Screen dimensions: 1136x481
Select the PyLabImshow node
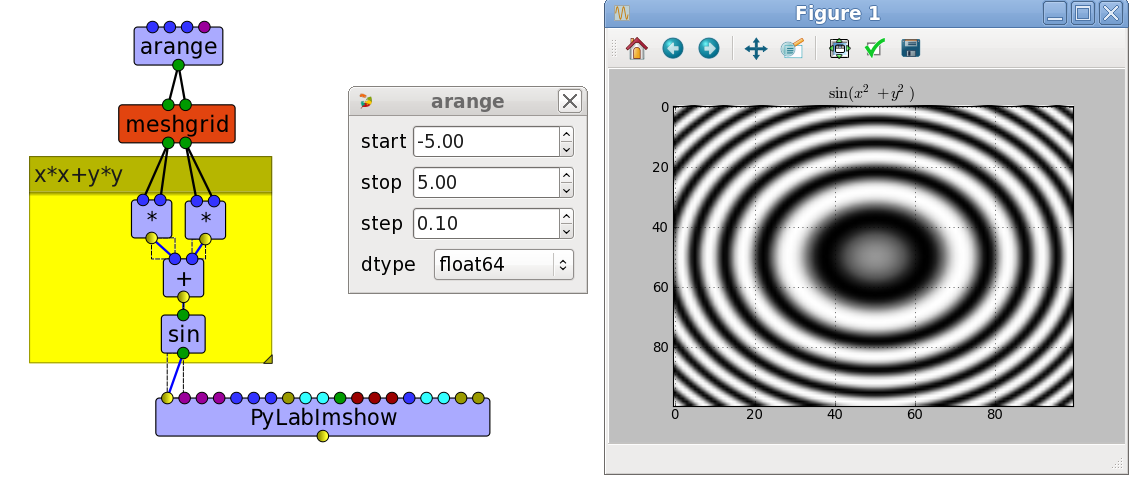click(x=322, y=417)
